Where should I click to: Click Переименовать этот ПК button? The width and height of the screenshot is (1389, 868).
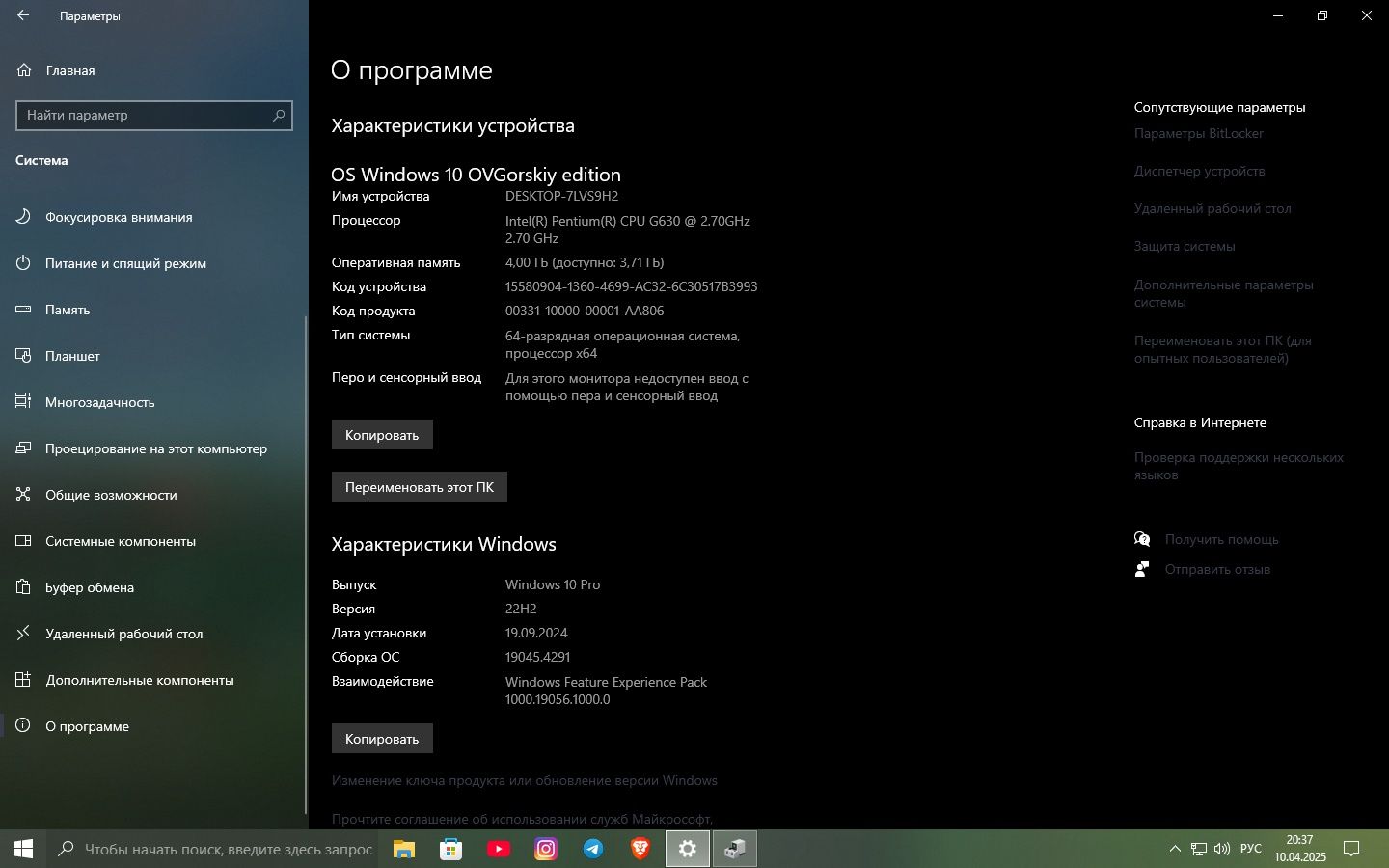pos(420,487)
